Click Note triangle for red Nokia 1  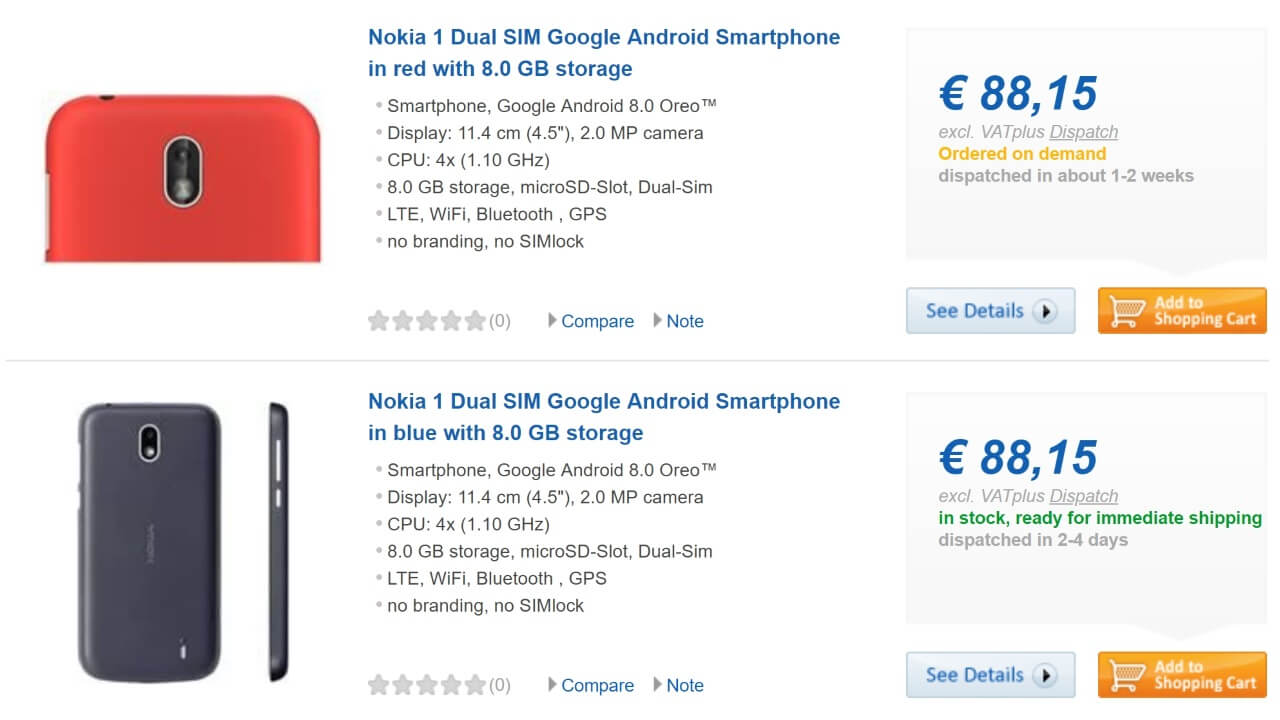coord(657,321)
